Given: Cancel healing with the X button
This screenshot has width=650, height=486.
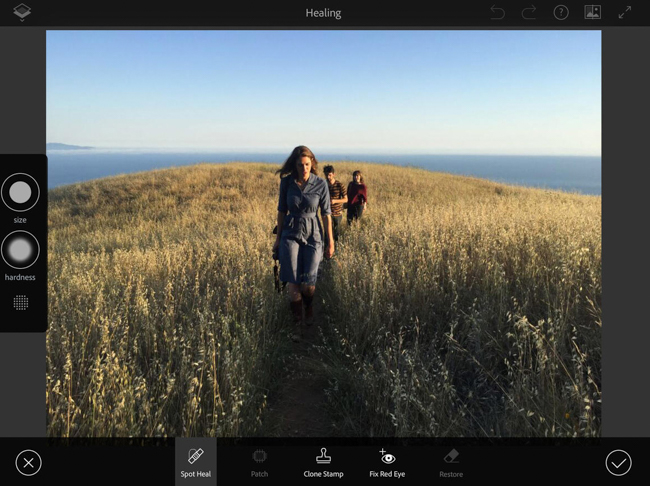Looking at the screenshot, I should click(x=29, y=462).
